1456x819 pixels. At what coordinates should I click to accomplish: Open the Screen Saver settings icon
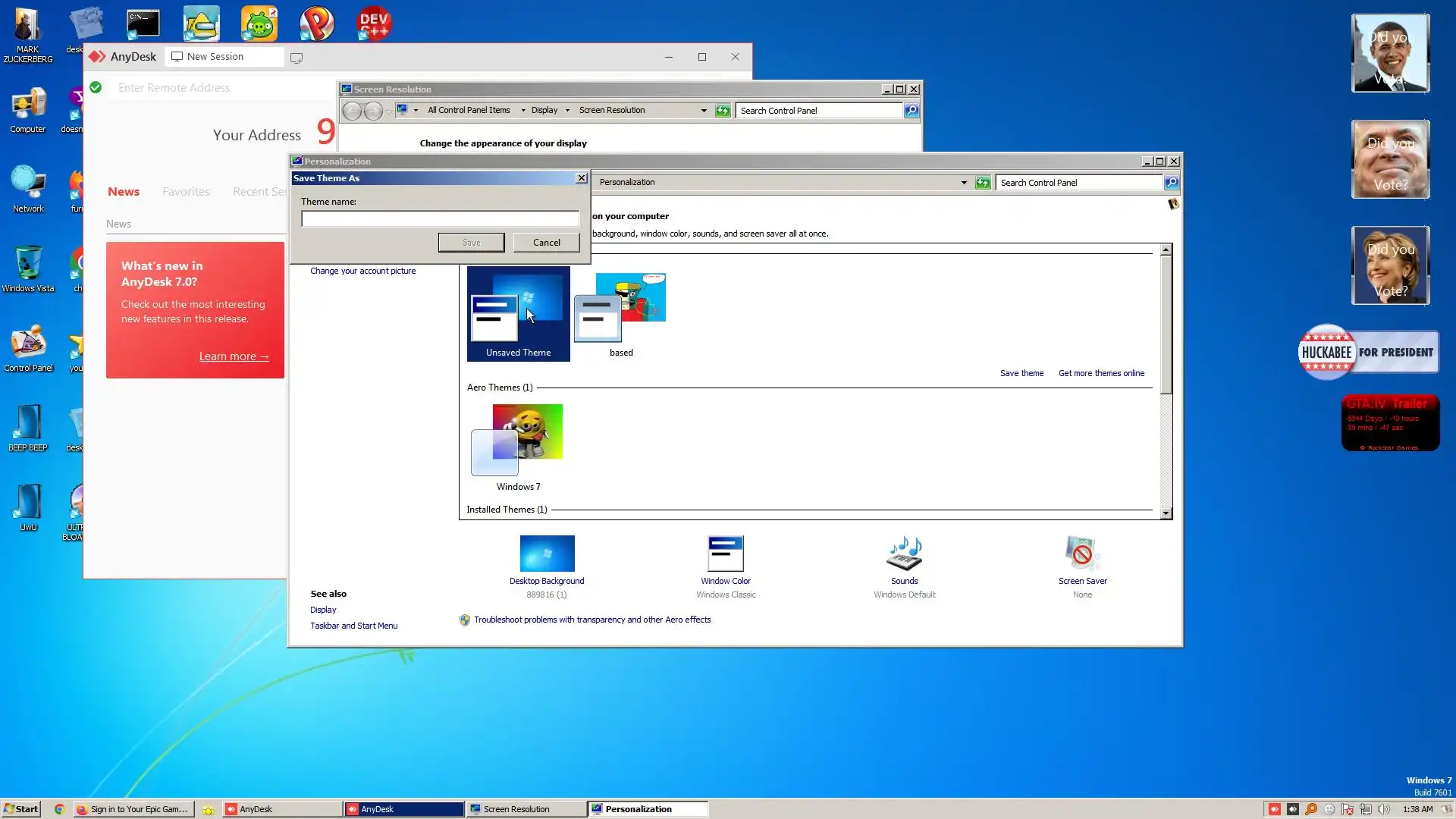(1082, 554)
